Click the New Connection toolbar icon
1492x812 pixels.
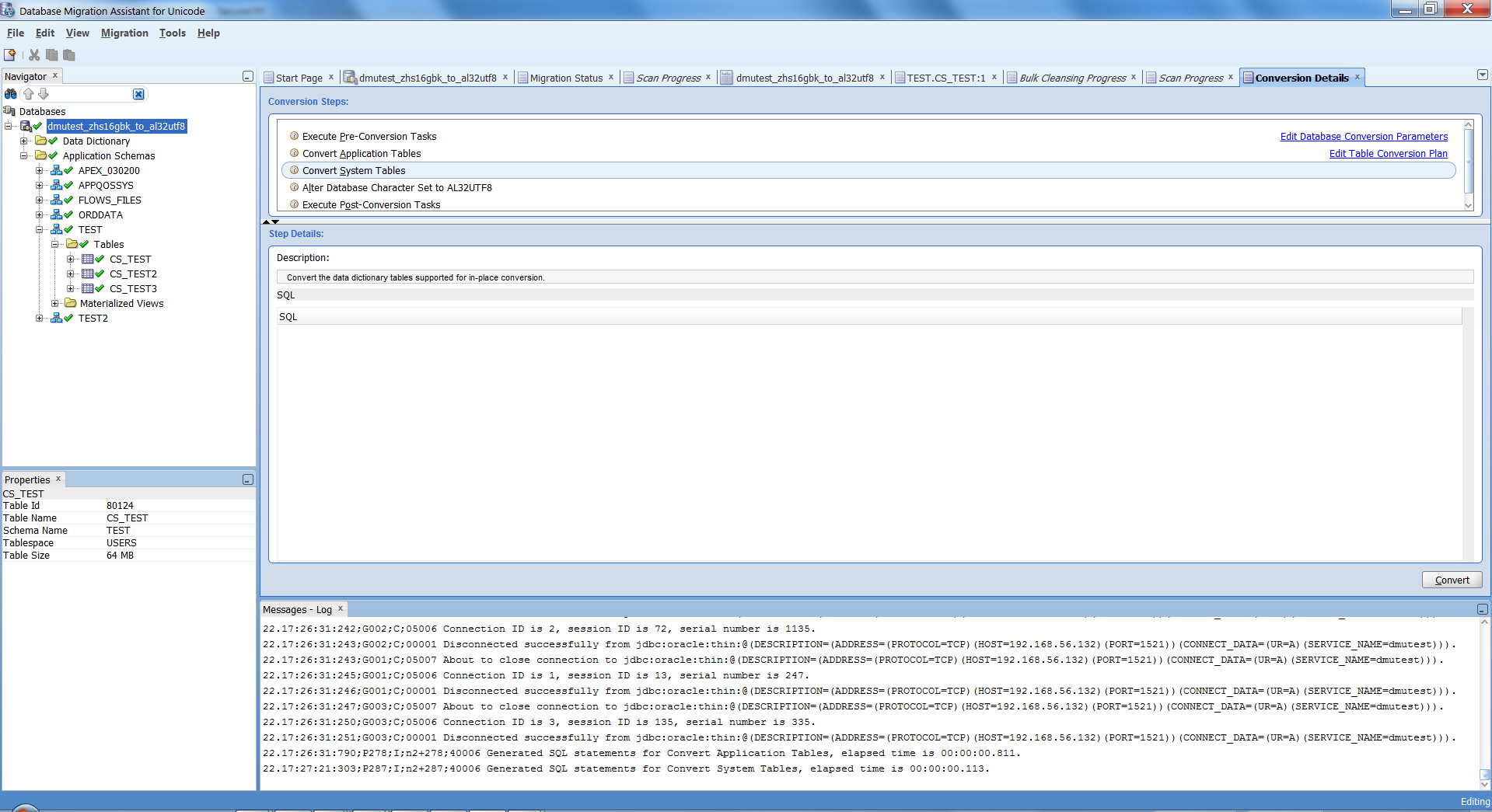pos(10,55)
